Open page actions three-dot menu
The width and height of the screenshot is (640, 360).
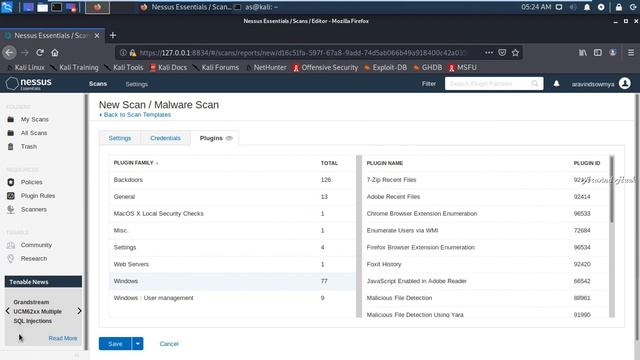[489, 52]
